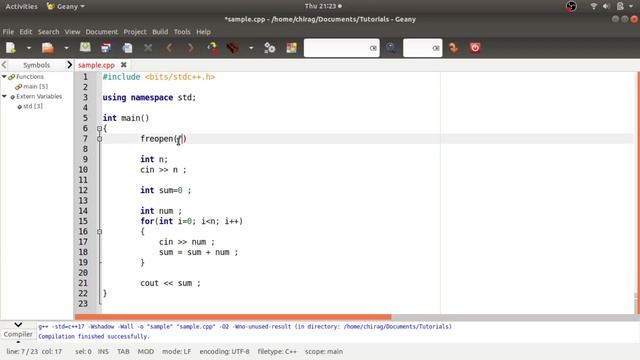Screen dimensions: 640x360
Task: Toggle code fold marker at line 6
Action: point(99,129)
